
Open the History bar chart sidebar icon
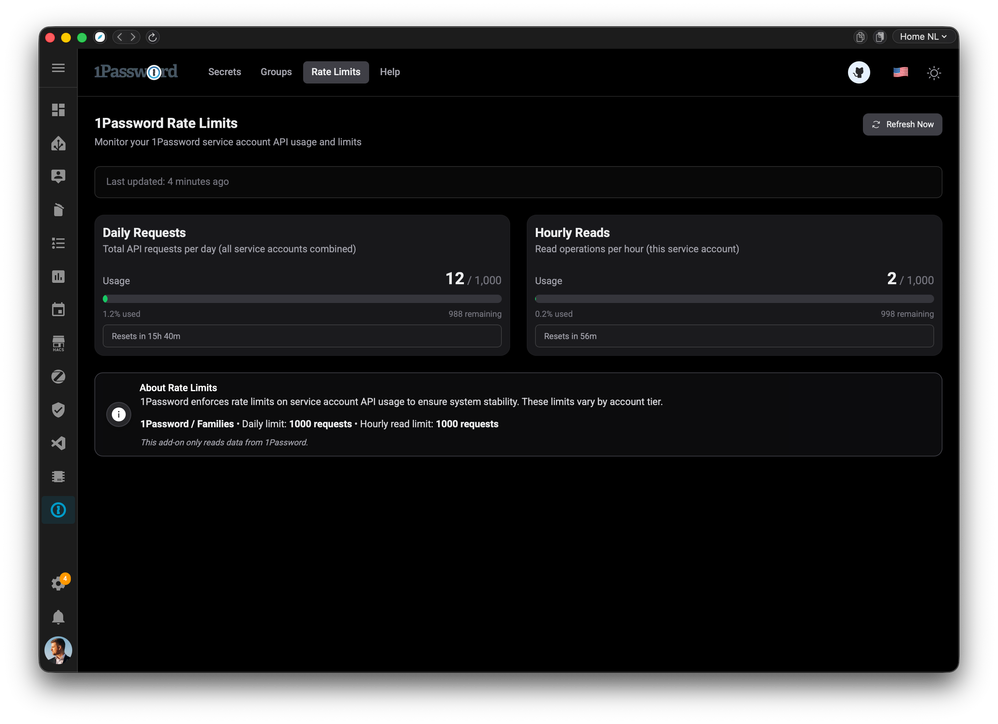[58, 276]
